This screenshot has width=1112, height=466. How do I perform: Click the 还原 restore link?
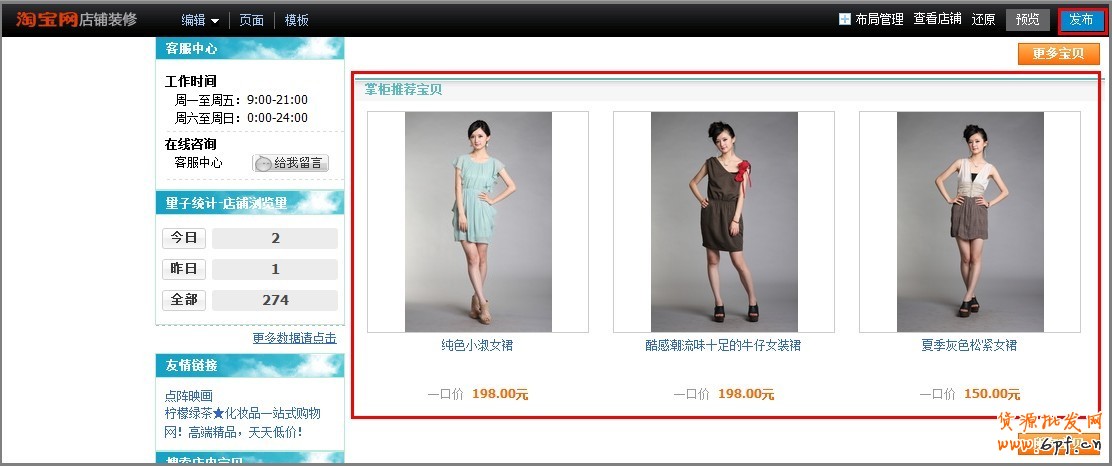pyautogui.click(x=983, y=20)
